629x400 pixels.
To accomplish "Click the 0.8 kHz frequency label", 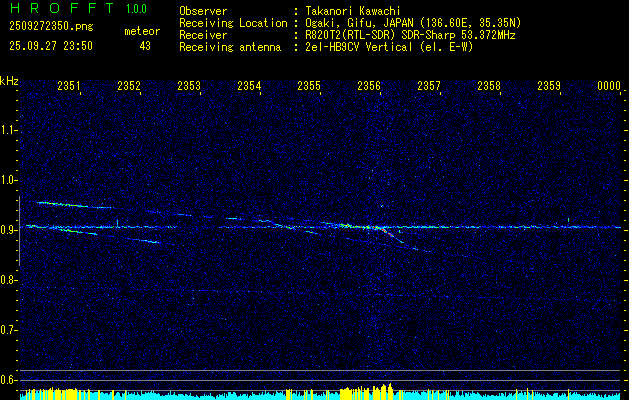I will point(8,280).
